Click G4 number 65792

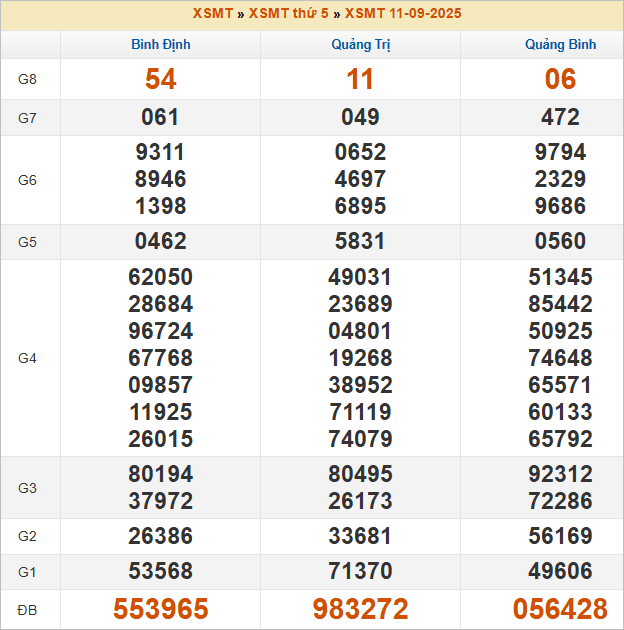[x=561, y=439]
